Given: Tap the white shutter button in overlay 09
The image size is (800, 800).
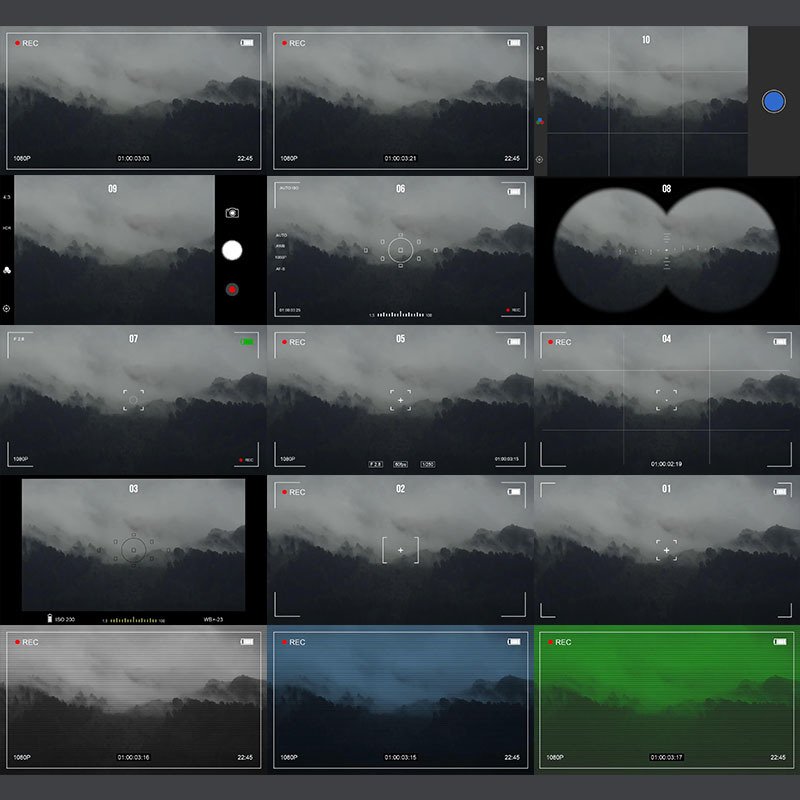Looking at the screenshot, I should [232, 250].
